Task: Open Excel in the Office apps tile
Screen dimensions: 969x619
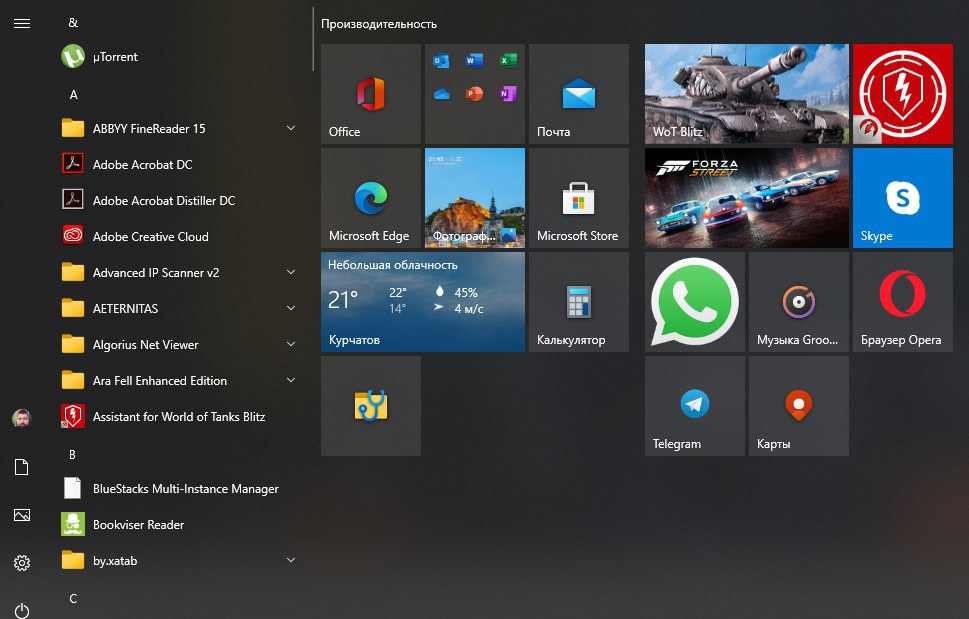Action: coord(508,61)
